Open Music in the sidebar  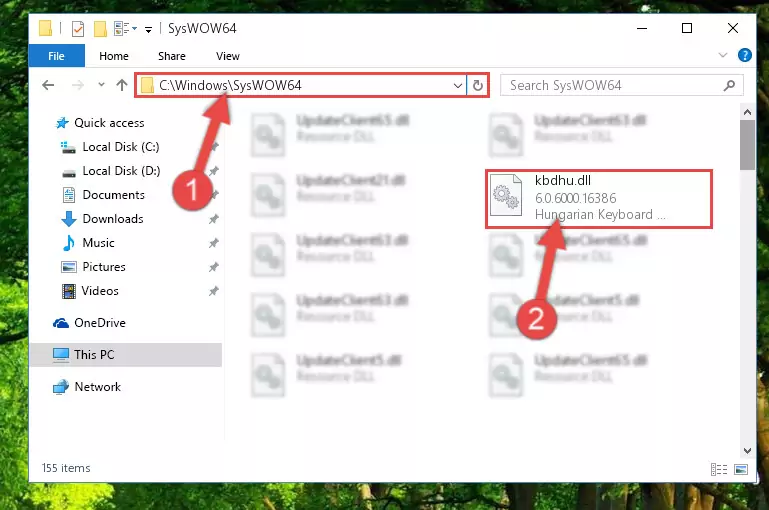tap(98, 243)
